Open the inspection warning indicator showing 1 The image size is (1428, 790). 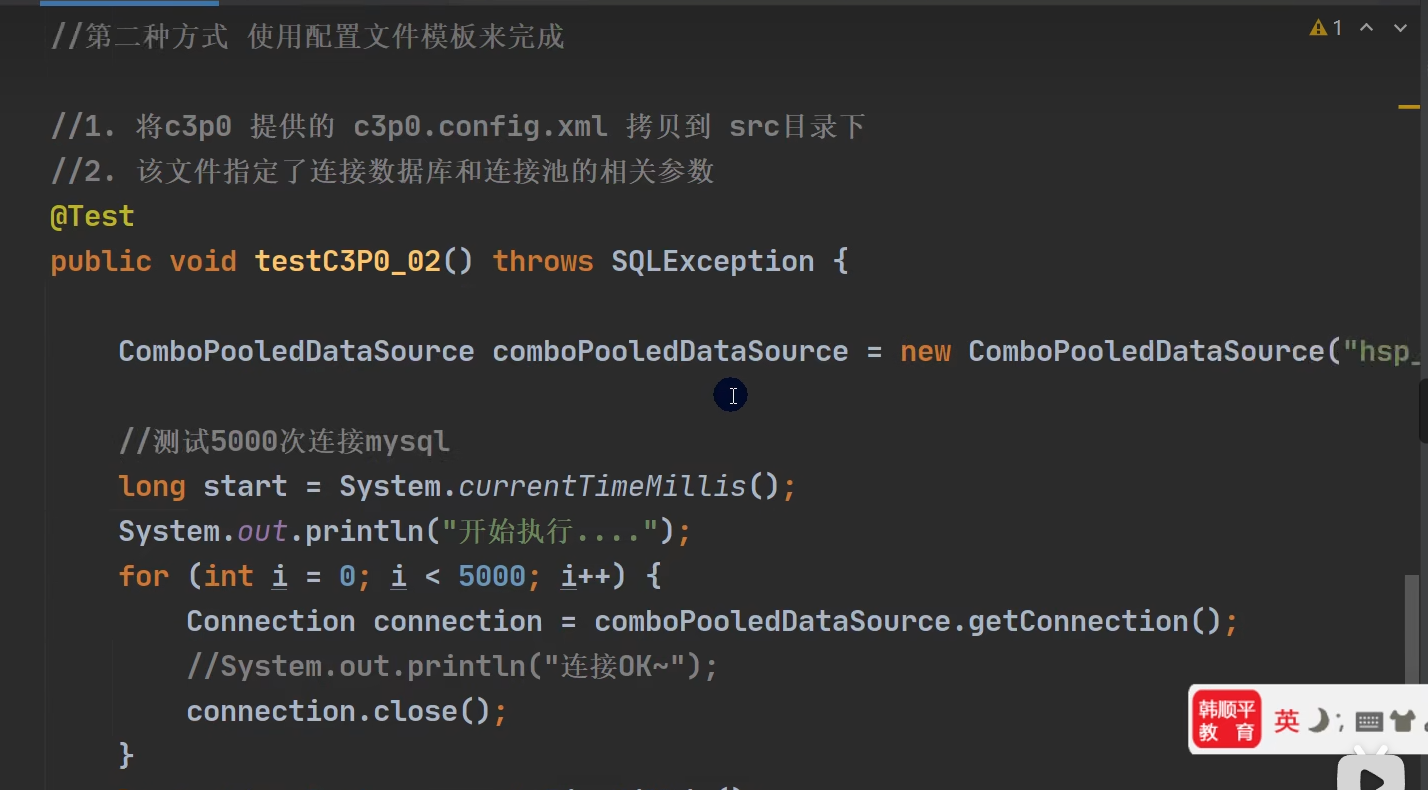(x=1326, y=28)
